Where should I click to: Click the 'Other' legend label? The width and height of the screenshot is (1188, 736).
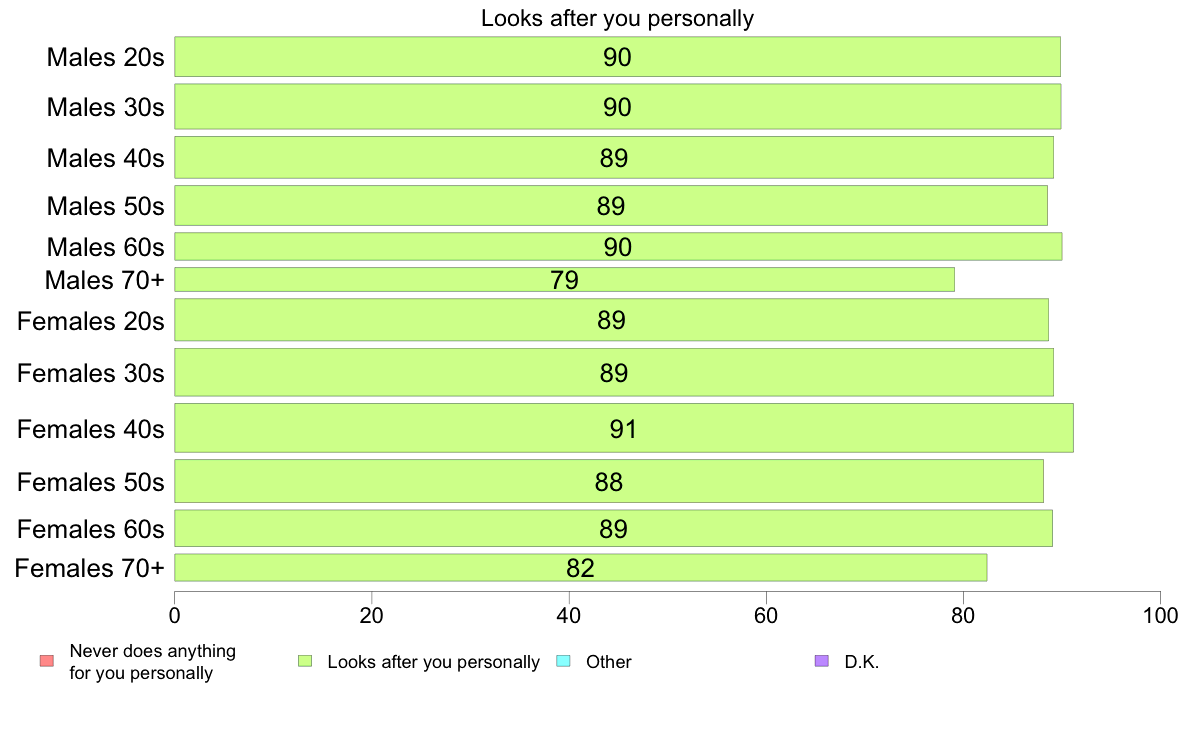608,662
